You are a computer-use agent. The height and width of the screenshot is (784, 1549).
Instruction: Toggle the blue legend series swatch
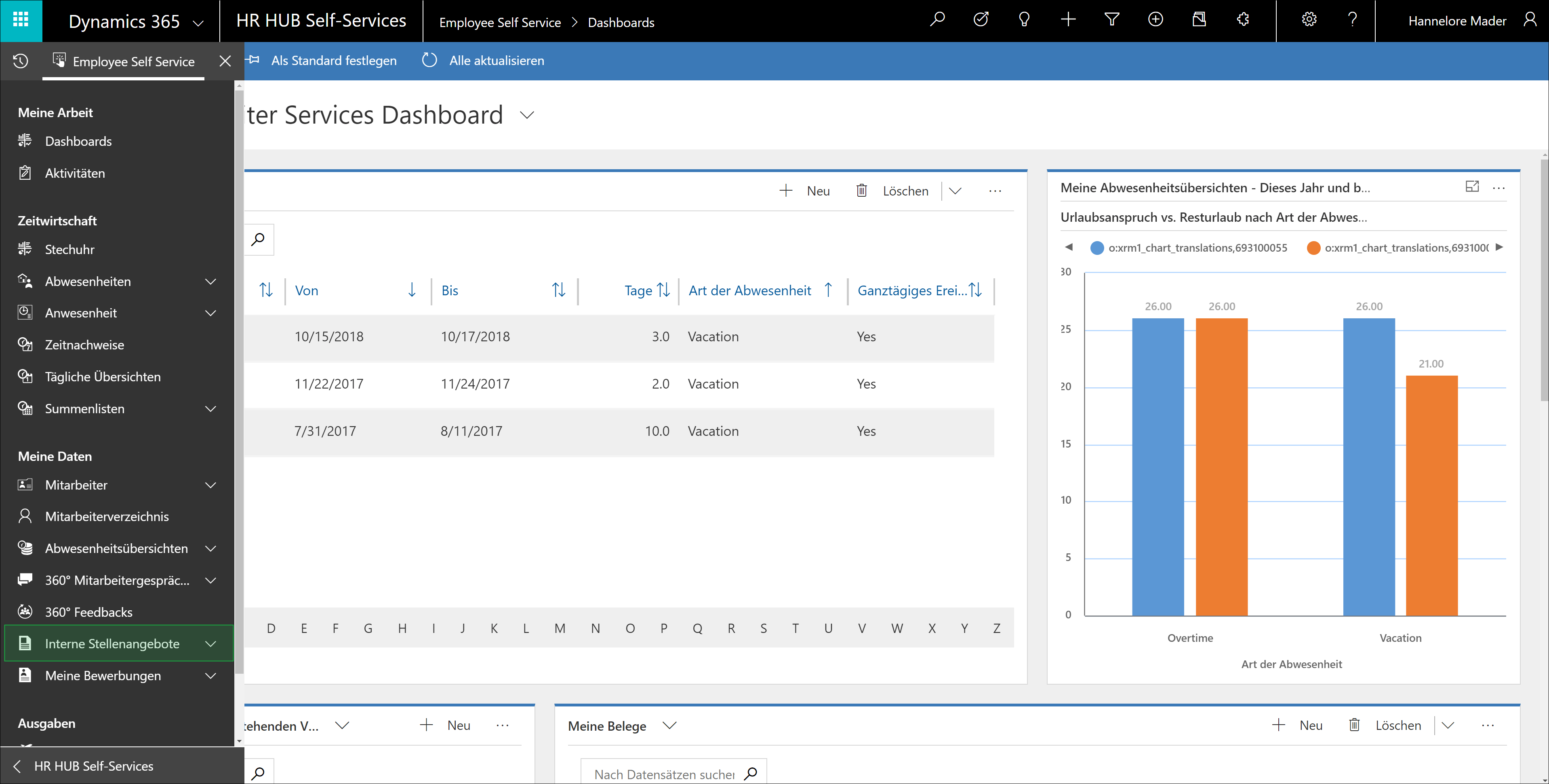point(1097,248)
